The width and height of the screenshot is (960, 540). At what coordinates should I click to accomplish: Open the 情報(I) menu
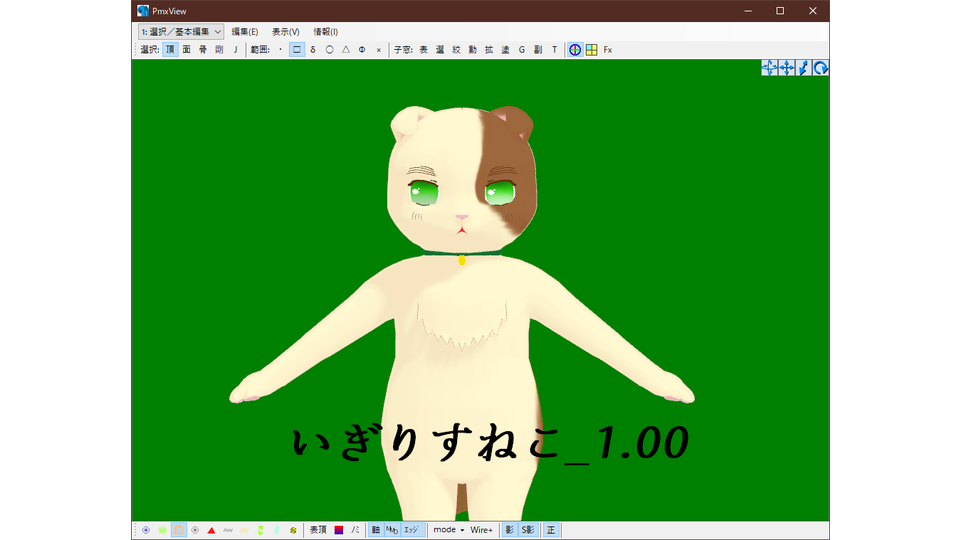[x=325, y=31]
